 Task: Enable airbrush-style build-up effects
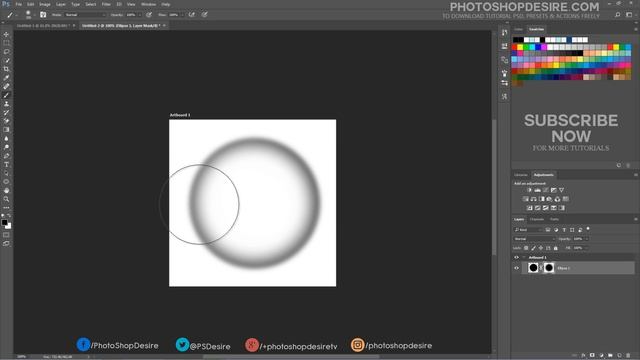point(191,15)
